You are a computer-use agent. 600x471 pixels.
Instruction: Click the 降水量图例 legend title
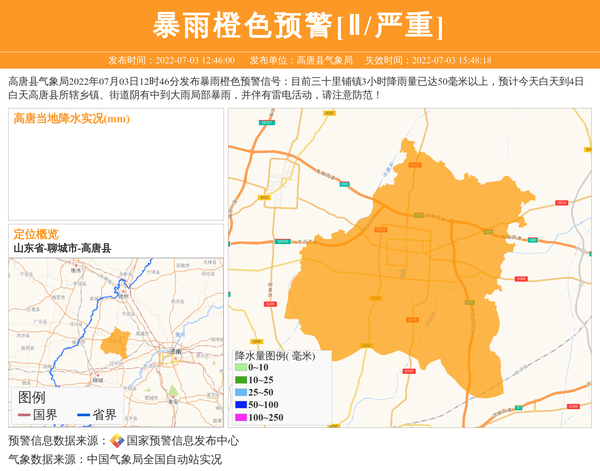coord(274,355)
